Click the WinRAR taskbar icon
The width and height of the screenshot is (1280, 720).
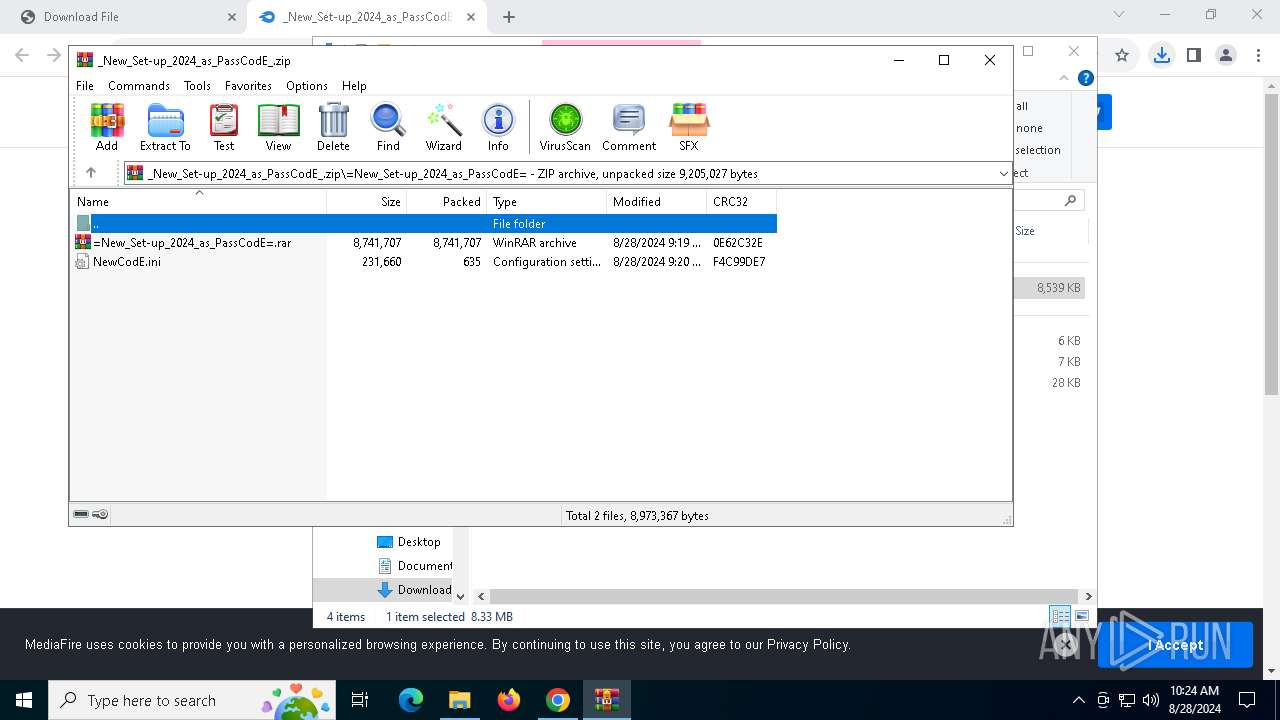[607, 700]
